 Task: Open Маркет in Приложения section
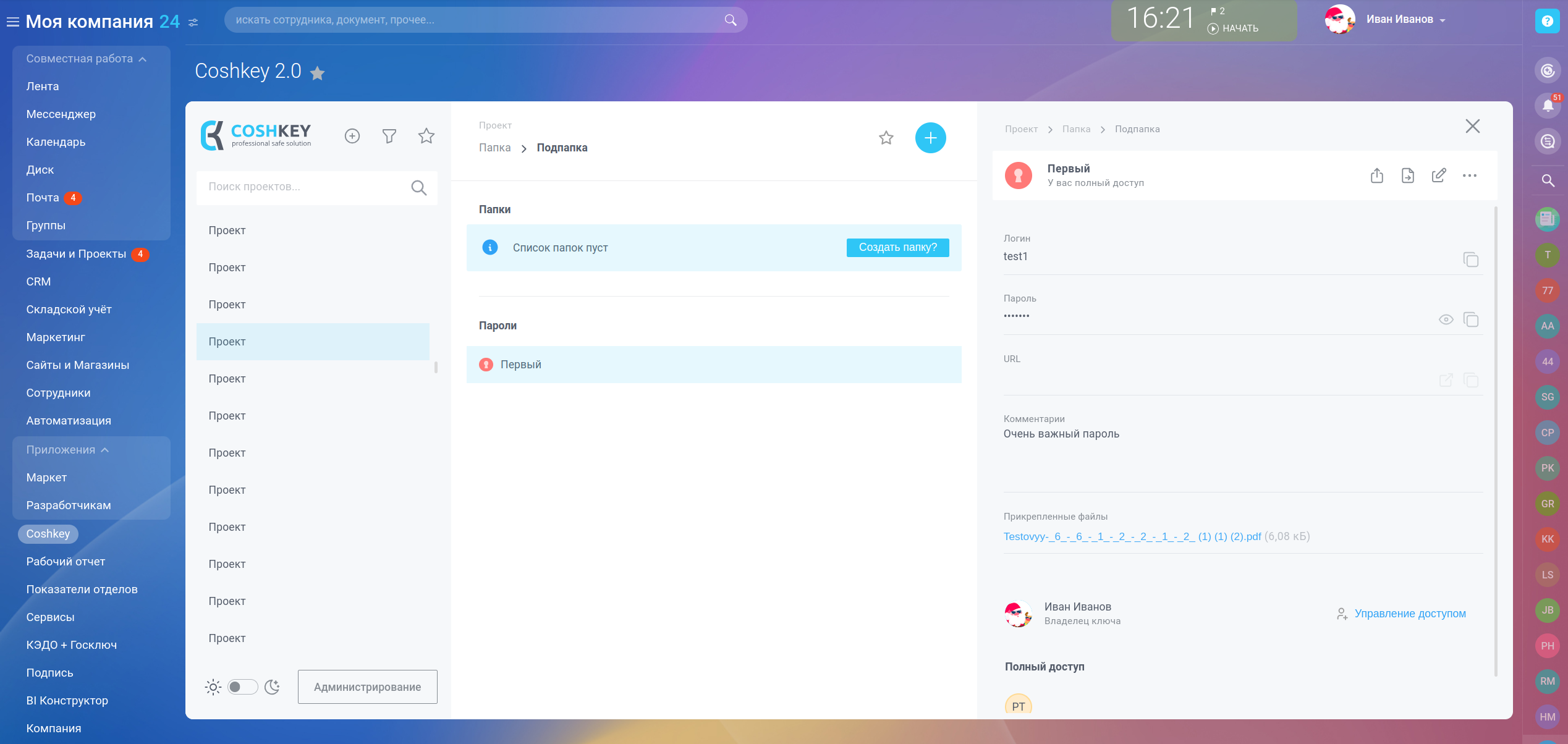click(x=46, y=478)
